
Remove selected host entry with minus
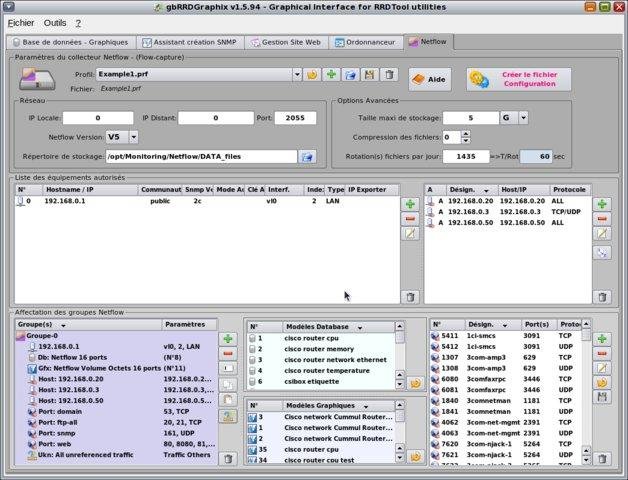(602, 219)
